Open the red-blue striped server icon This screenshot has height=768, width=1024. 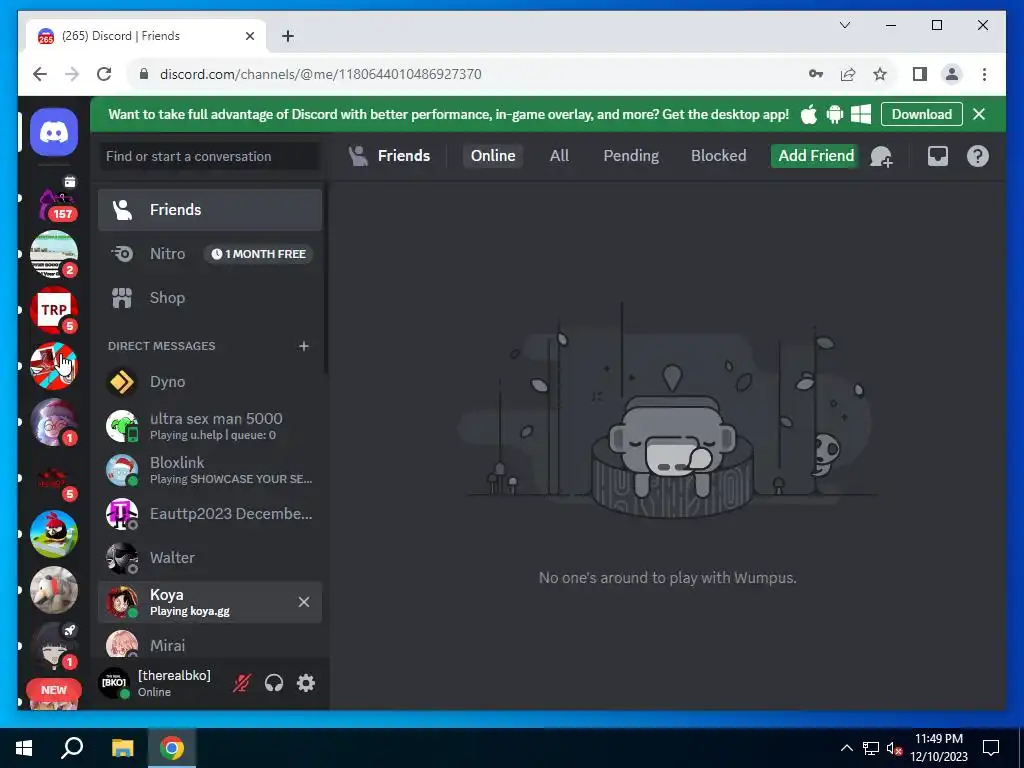[54, 366]
